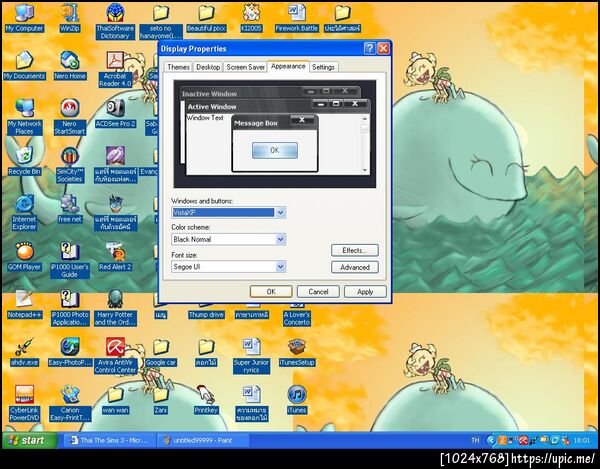The height and width of the screenshot is (469, 600).
Task: Select the Acrobat Reader 4.0 icon
Action: pos(115,70)
